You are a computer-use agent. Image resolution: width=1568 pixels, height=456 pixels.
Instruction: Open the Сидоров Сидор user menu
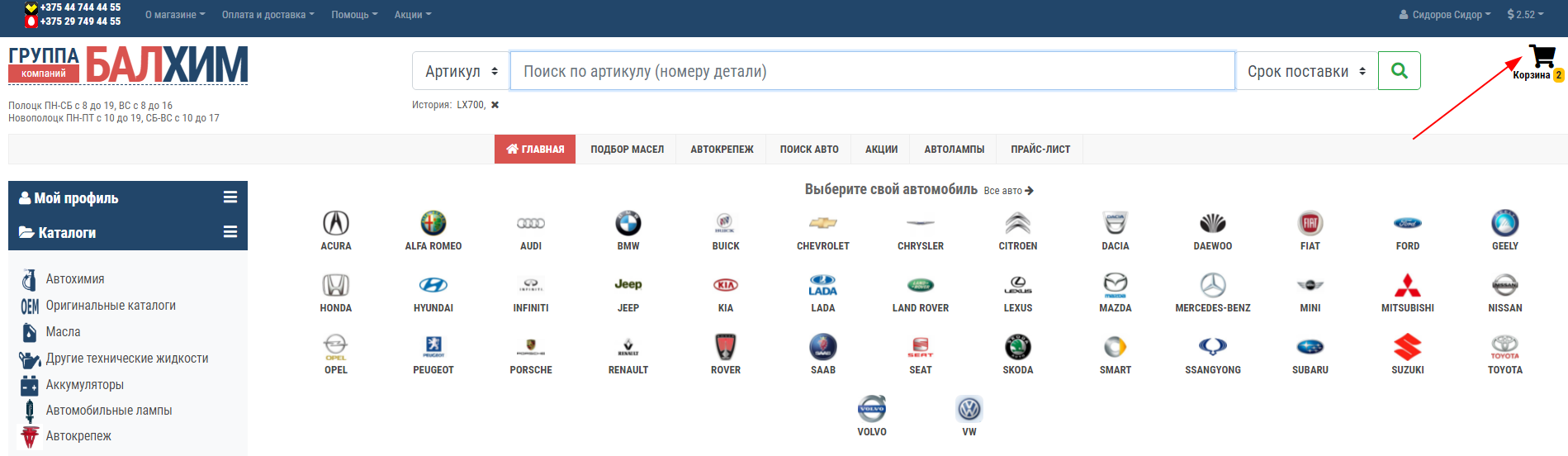point(1446,15)
